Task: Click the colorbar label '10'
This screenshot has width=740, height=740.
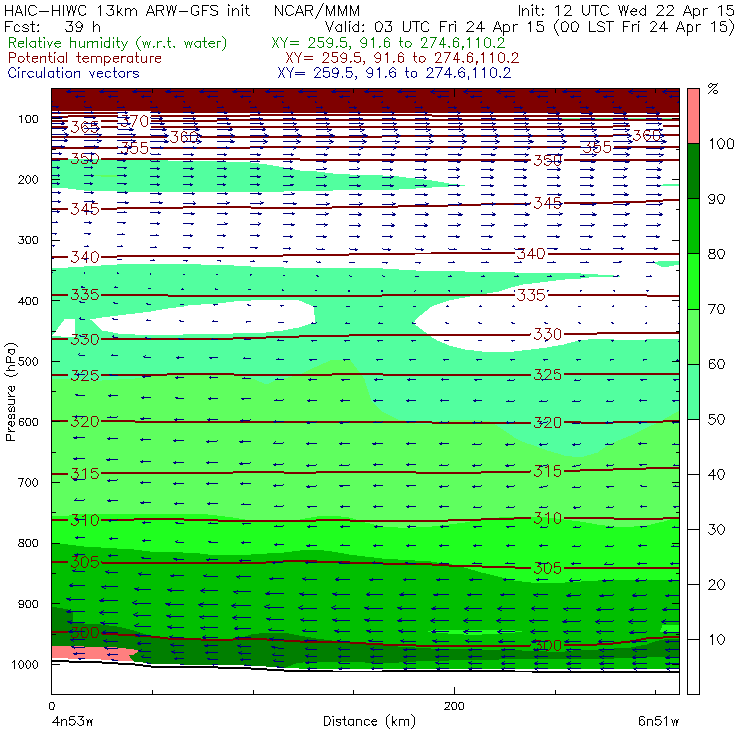Action: coord(716,640)
